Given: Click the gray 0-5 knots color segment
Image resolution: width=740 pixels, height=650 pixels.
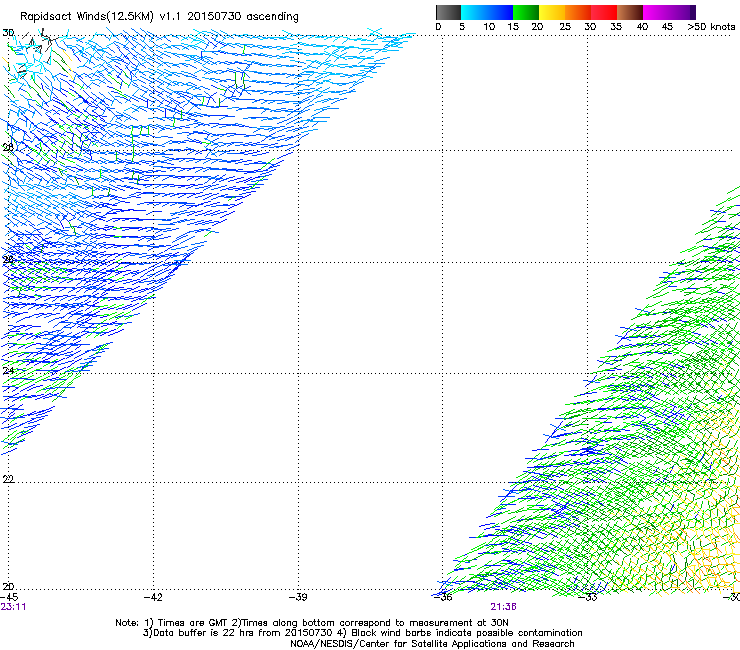Looking at the screenshot, I should (x=448, y=12).
